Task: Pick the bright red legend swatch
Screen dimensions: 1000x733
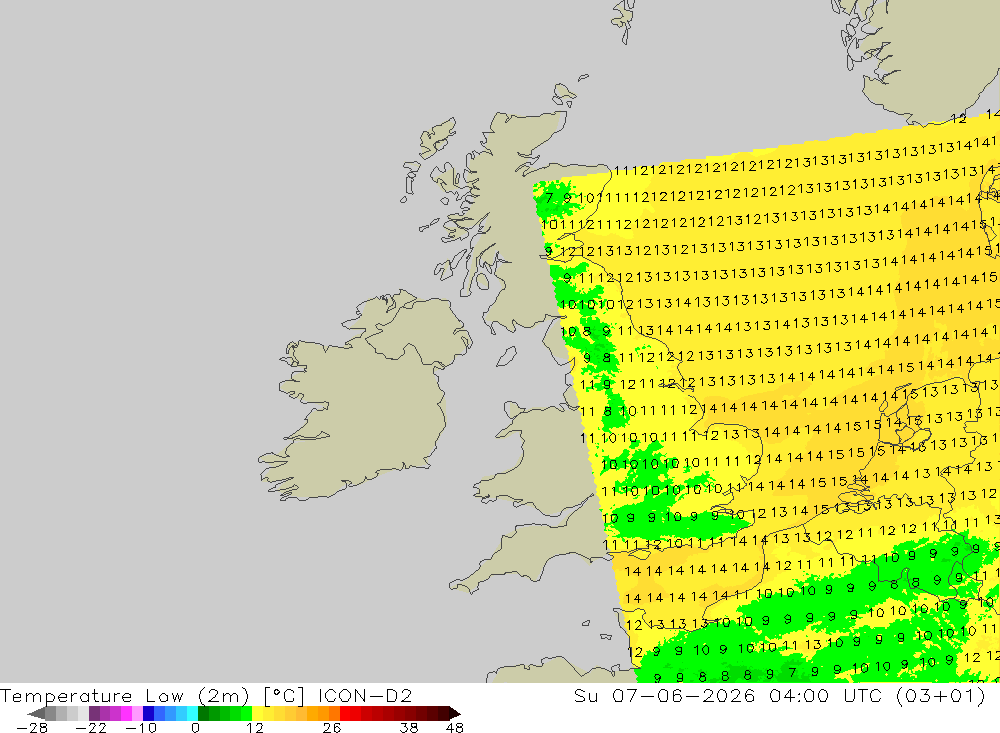Action: click(345, 713)
